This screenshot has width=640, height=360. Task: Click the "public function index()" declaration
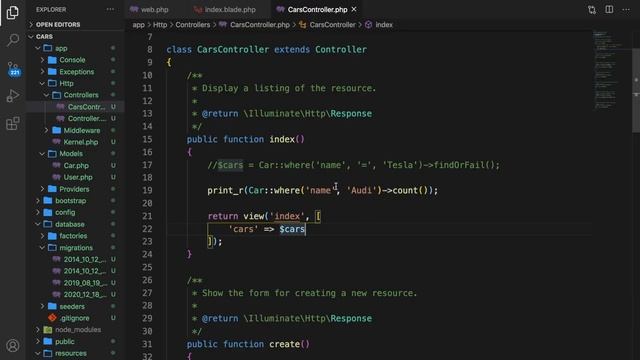pos(245,140)
